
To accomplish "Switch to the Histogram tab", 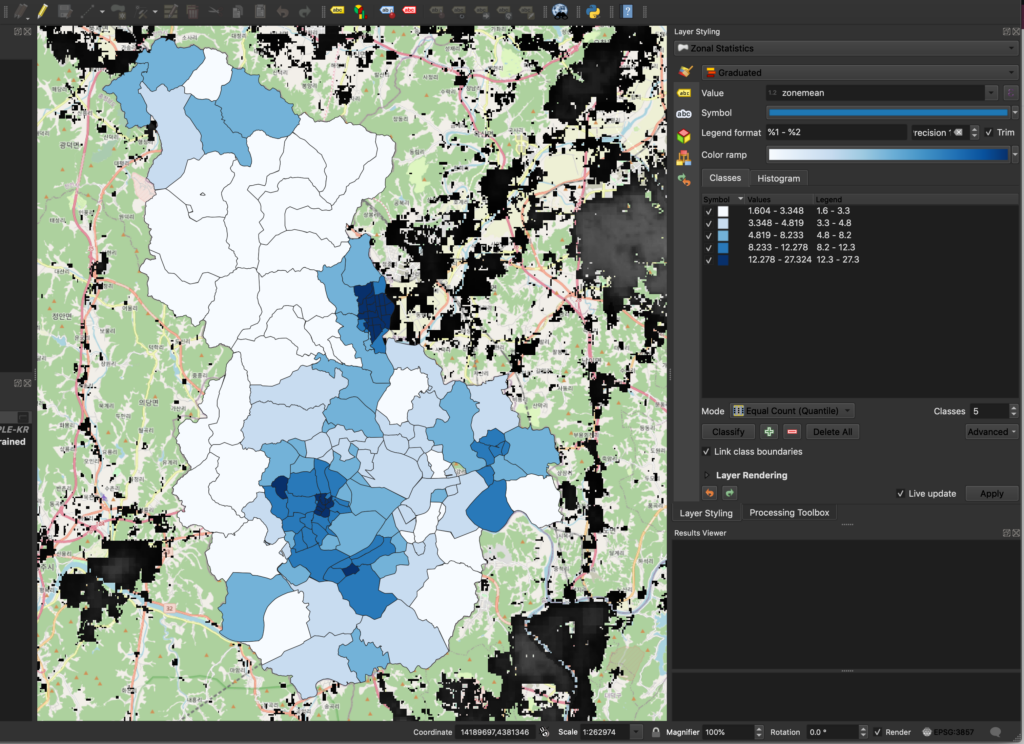I will coord(779,178).
